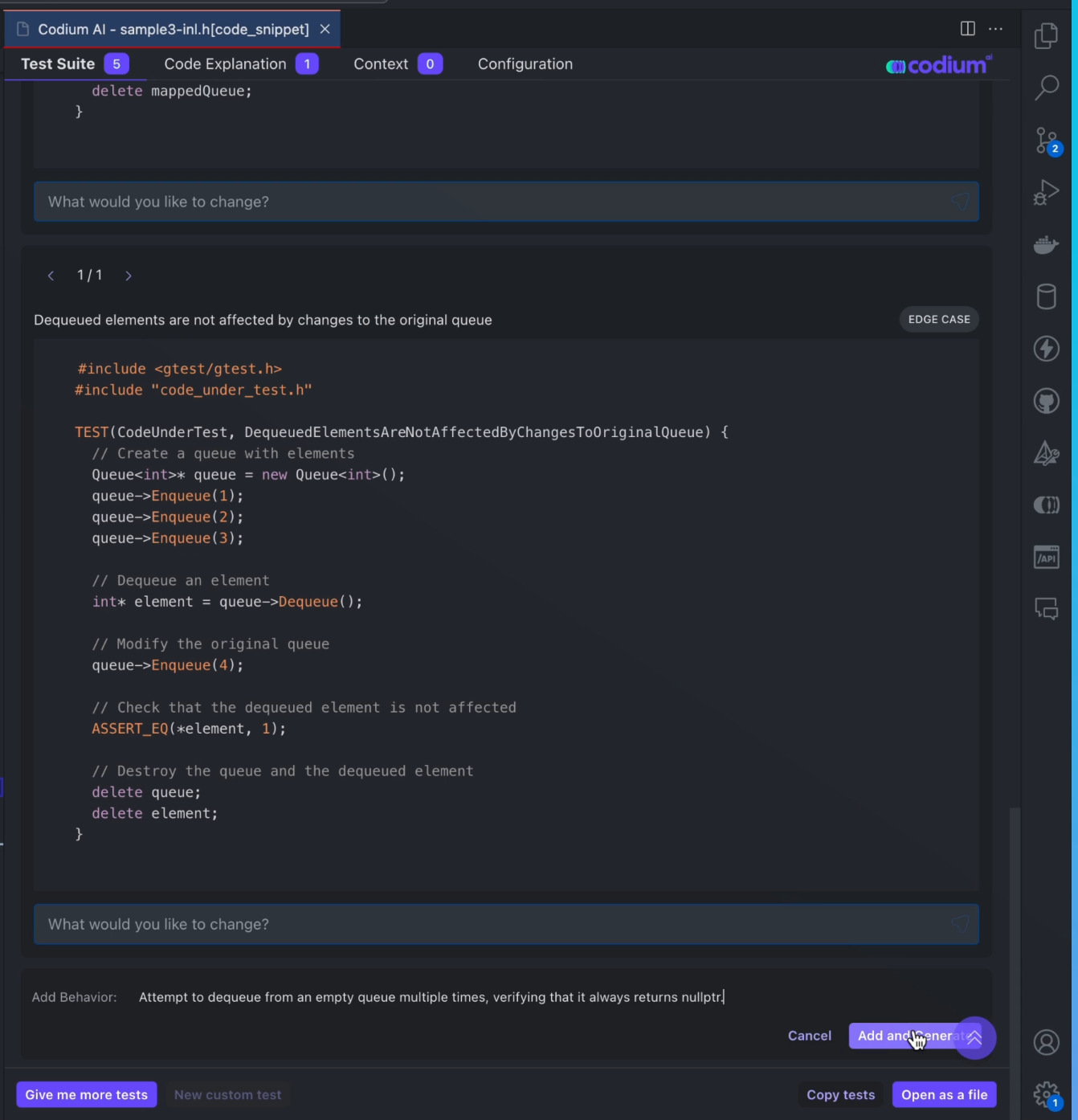Open the editor More Actions menu
1078x1120 pixels.
pos(996,29)
